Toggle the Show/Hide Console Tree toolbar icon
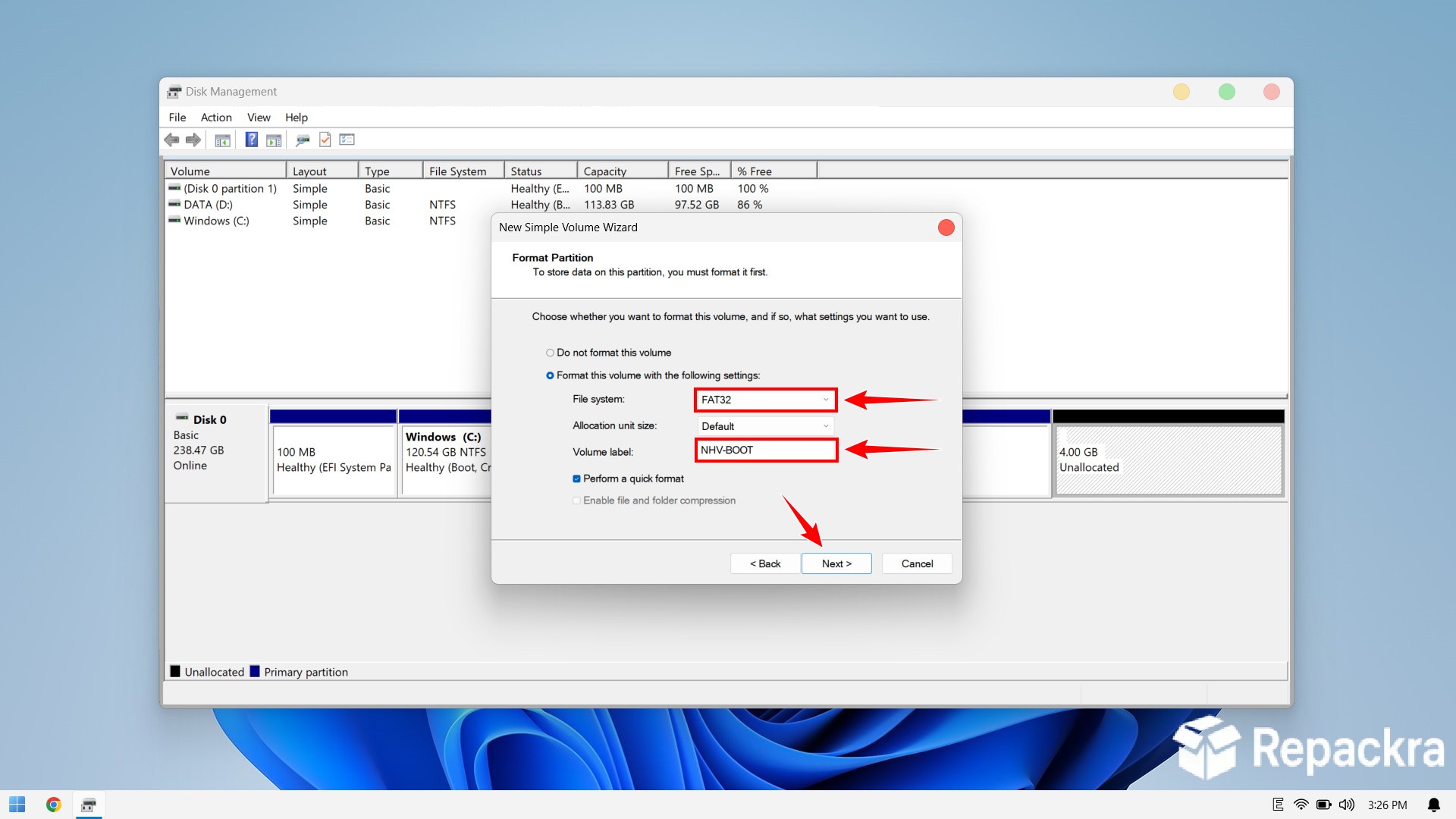This screenshot has height=819, width=1456. pyautogui.click(x=222, y=140)
